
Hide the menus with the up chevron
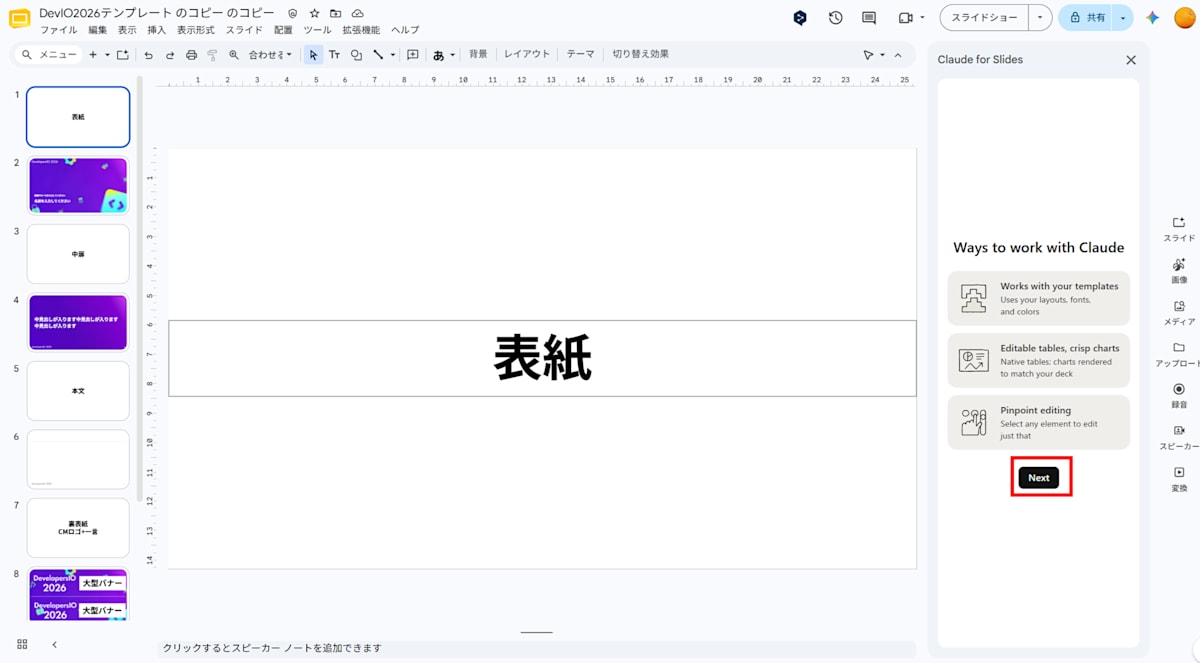point(897,55)
